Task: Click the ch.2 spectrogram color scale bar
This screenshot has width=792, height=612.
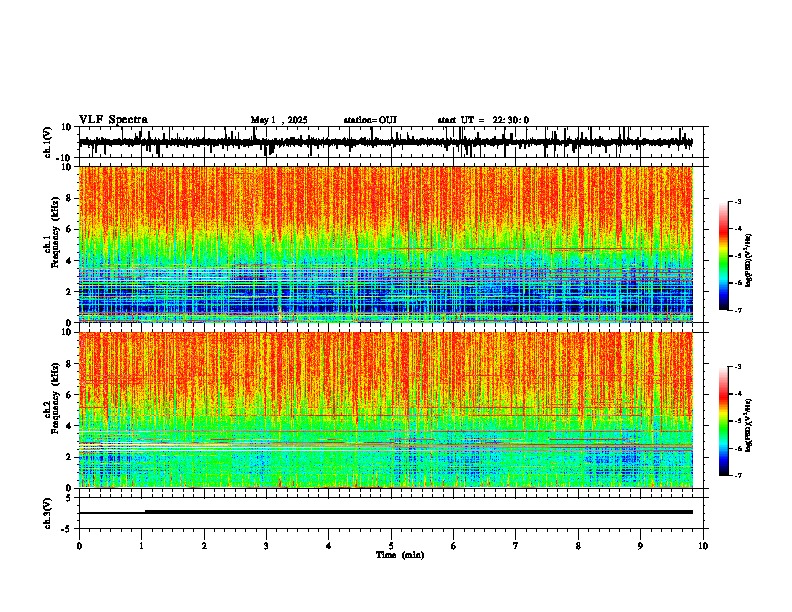Action: pyautogui.click(x=724, y=421)
